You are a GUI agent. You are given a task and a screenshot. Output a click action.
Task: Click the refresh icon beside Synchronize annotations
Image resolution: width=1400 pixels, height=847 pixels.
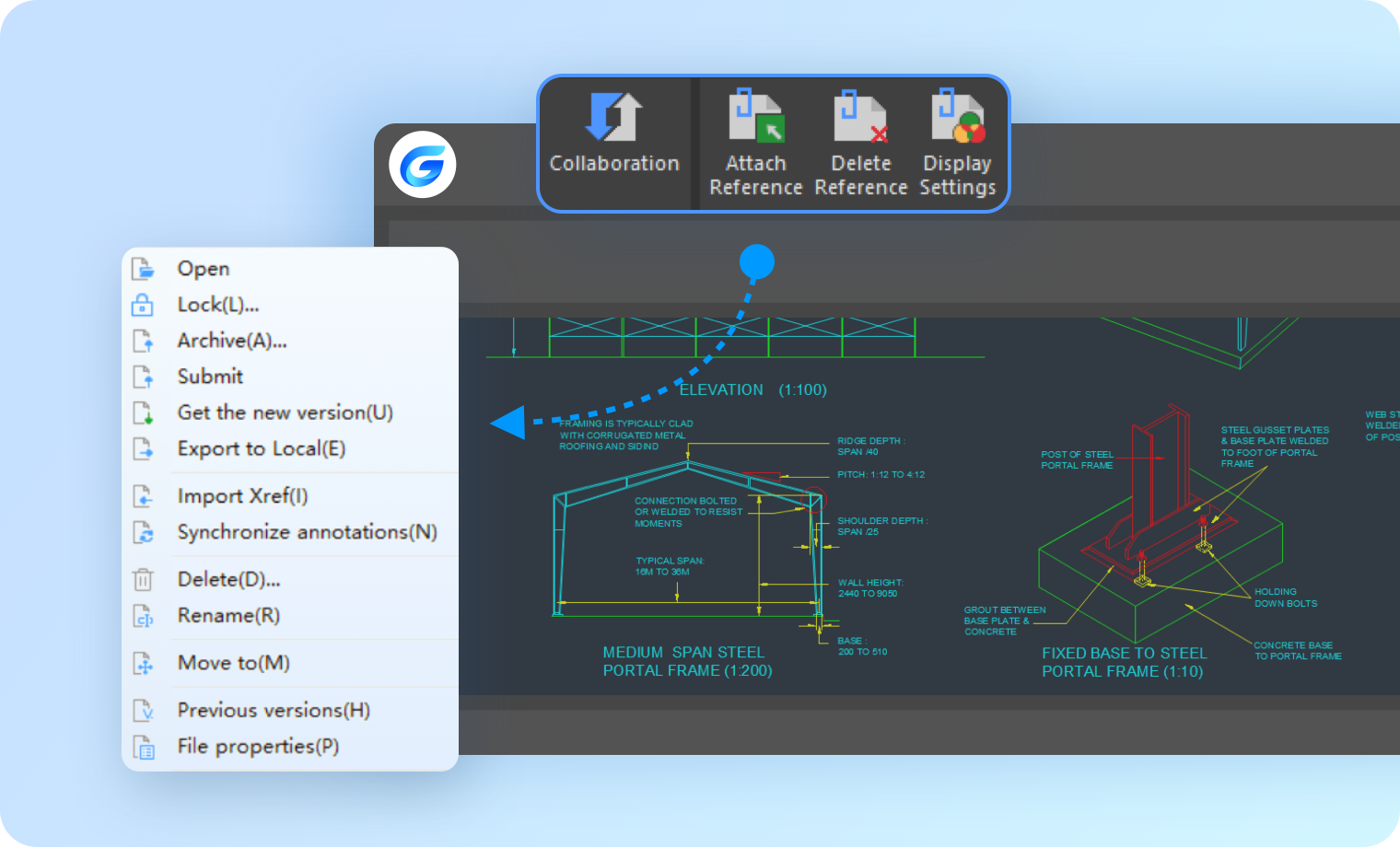[144, 533]
